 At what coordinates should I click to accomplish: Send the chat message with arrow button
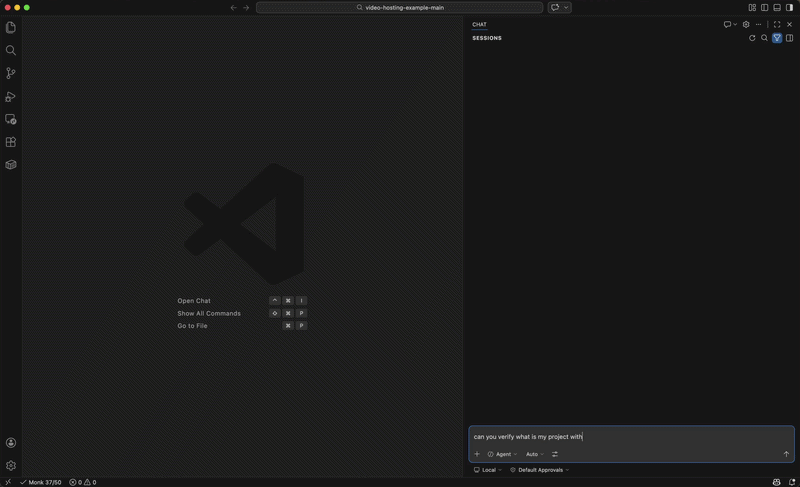point(786,454)
